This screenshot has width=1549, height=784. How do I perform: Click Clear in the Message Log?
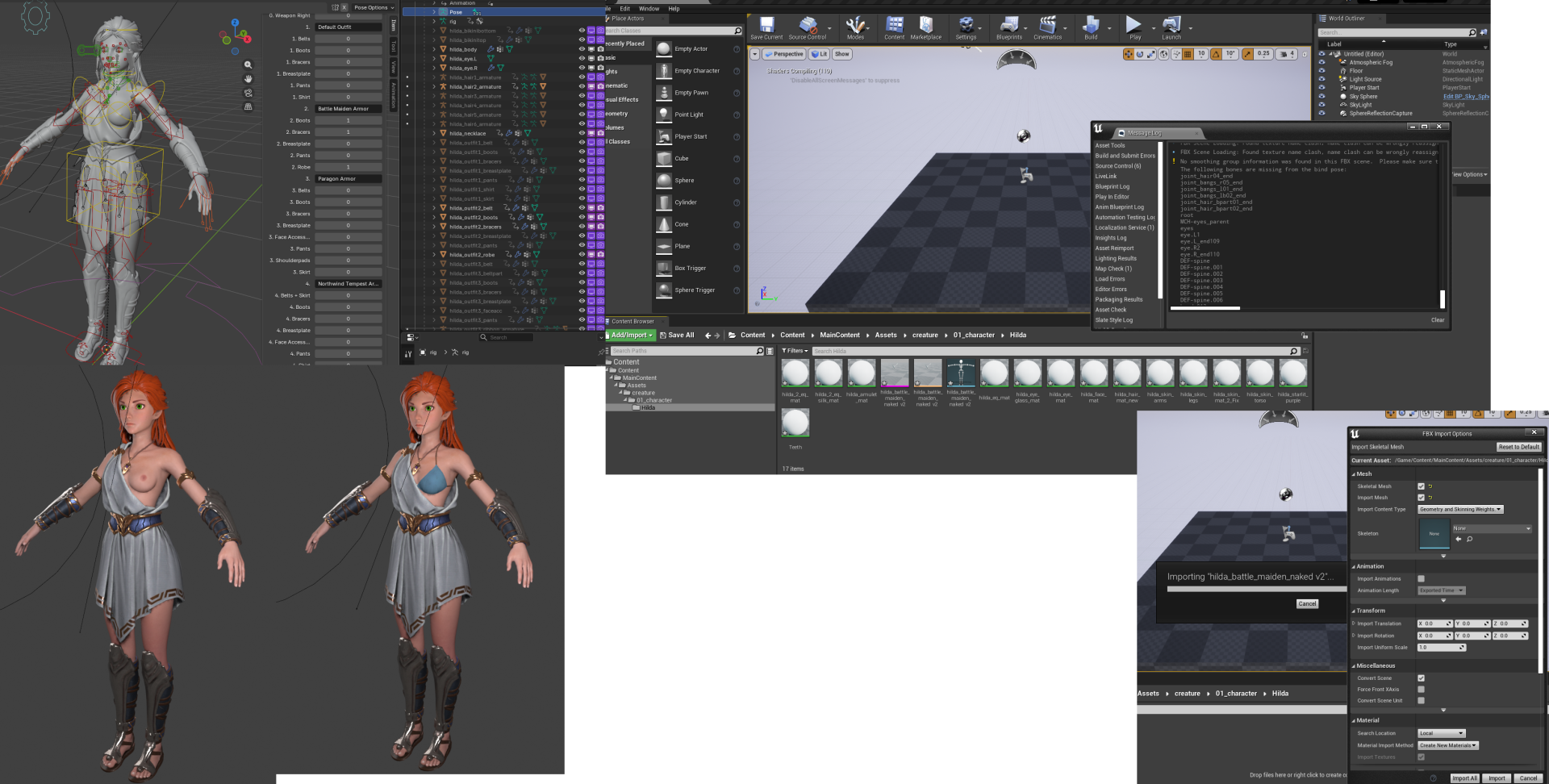coord(1438,320)
